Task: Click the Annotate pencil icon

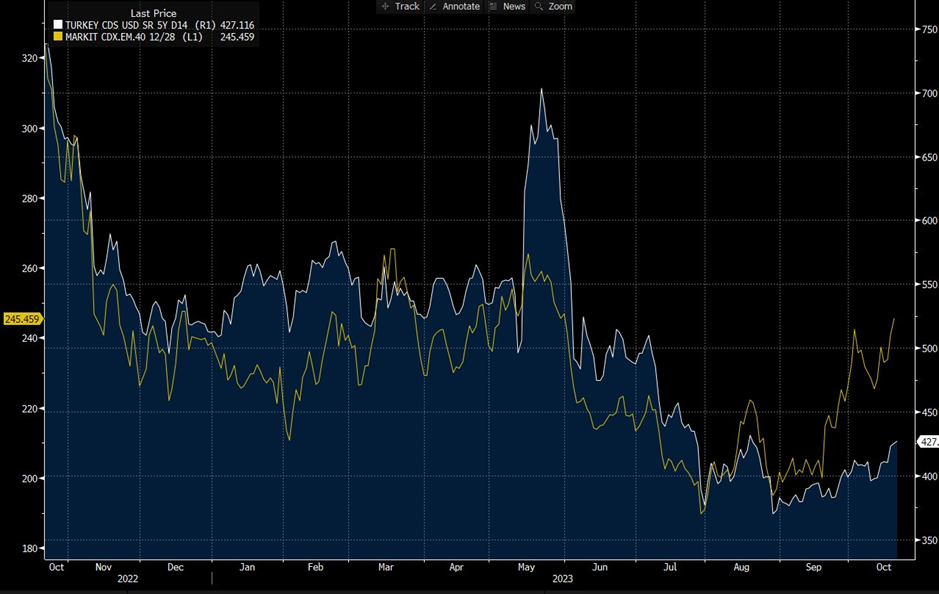Action: (433, 6)
